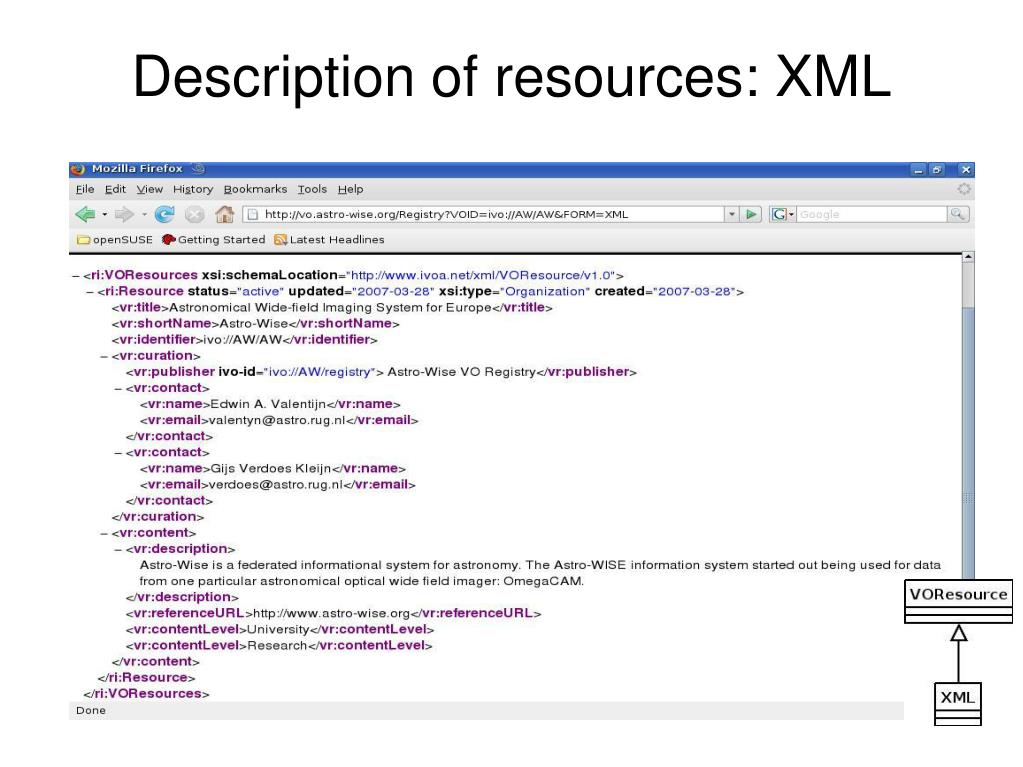Open the Tools menu
Image resolution: width=1023 pixels, height=767 pixels.
312,189
